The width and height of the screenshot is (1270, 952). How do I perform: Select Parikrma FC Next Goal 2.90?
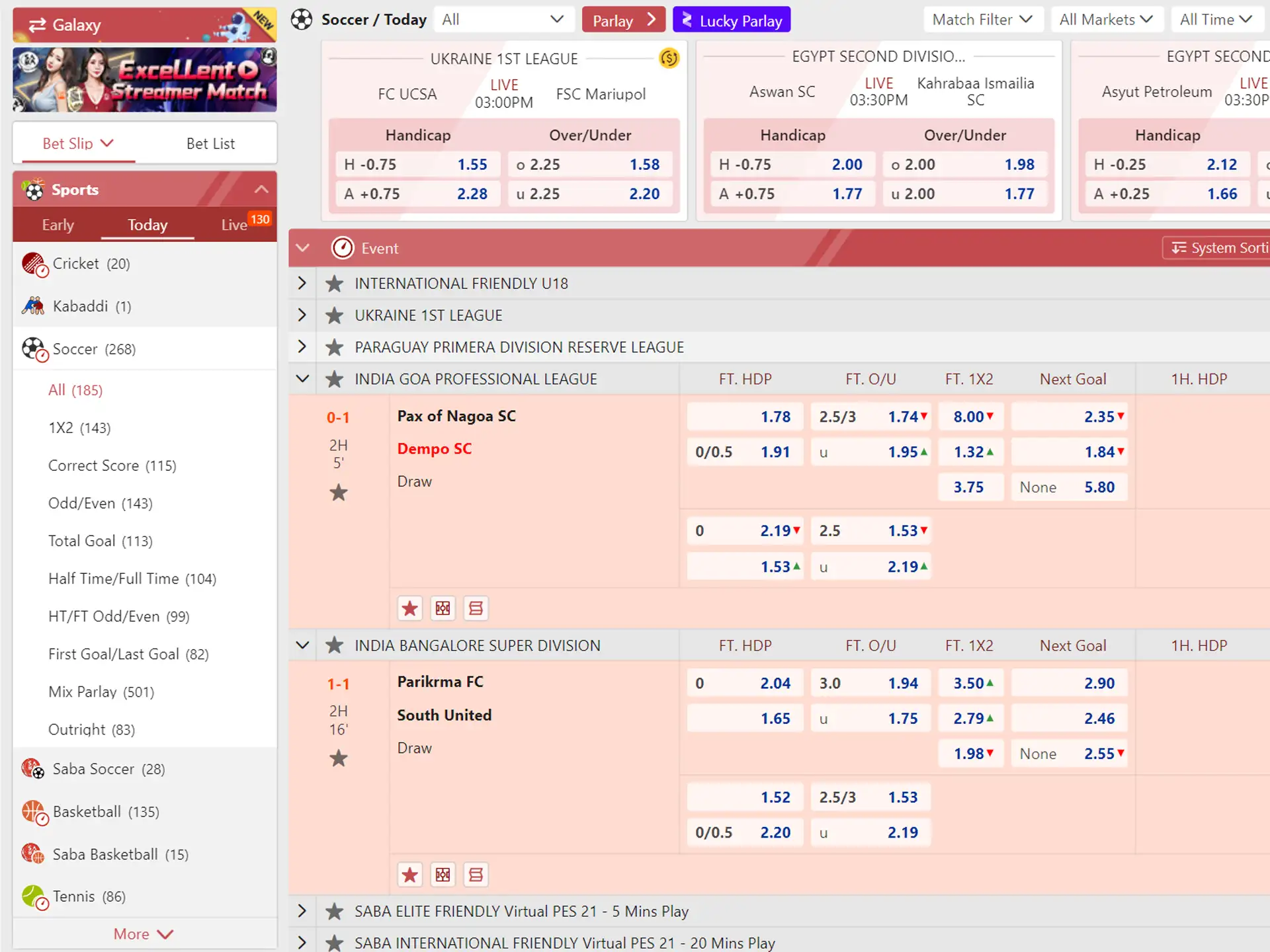(x=1069, y=683)
